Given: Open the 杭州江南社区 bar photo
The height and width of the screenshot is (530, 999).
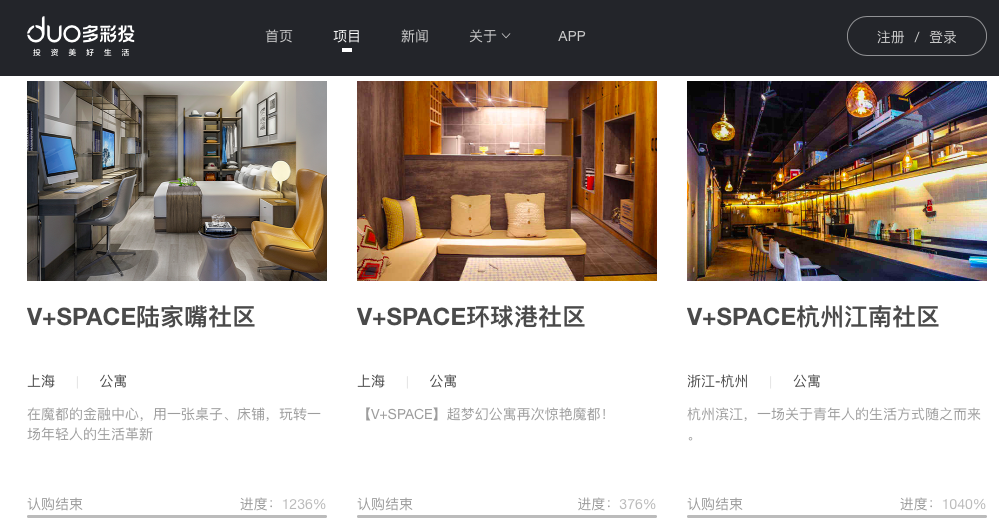Looking at the screenshot, I should coord(837,180).
